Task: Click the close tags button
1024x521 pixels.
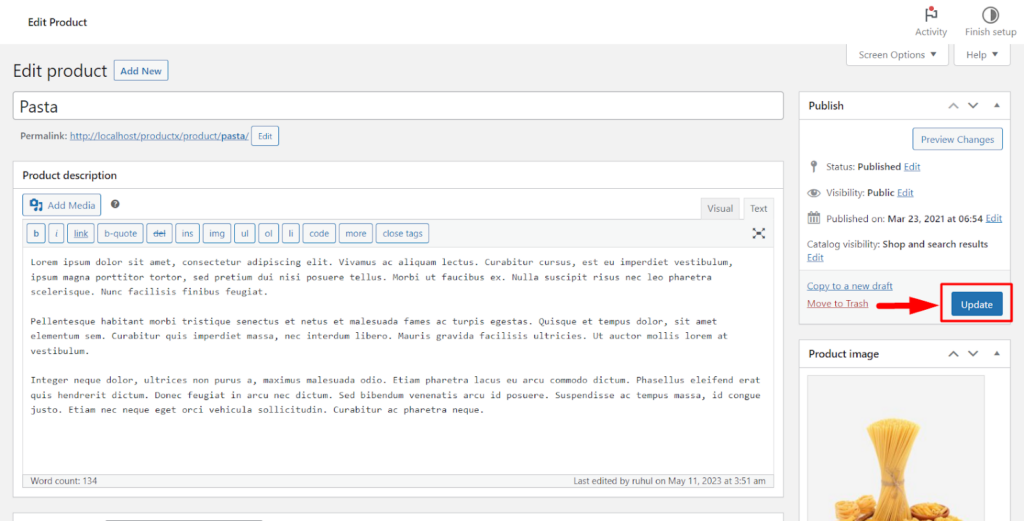Action: tap(402, 233)
